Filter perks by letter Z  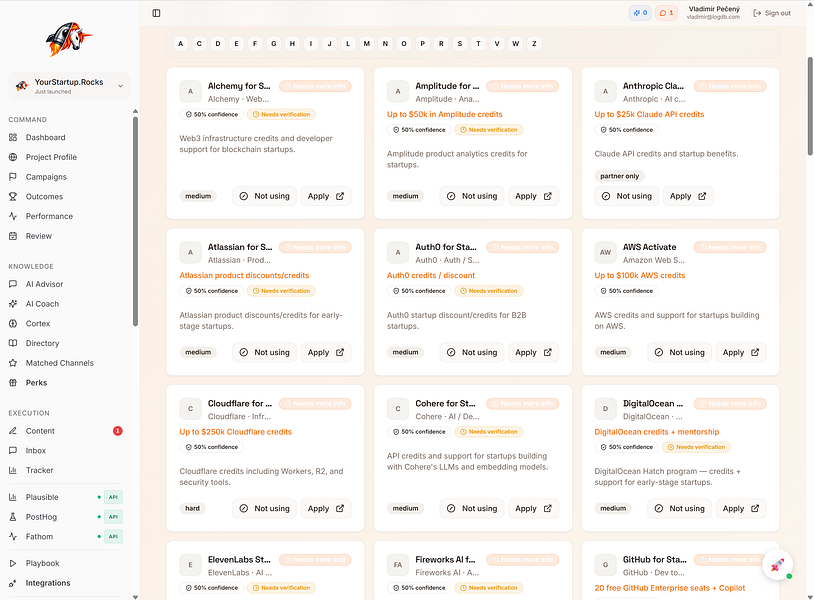(x=534, y=44)
